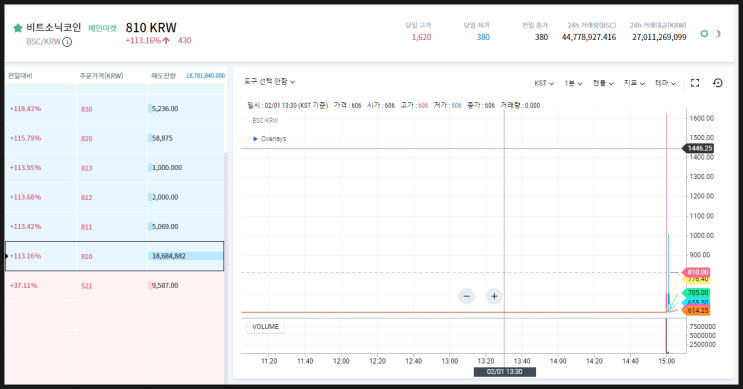The image size is (743, 389).
Task: Click the sell quantity 58,875
Action: coord(162,138)
